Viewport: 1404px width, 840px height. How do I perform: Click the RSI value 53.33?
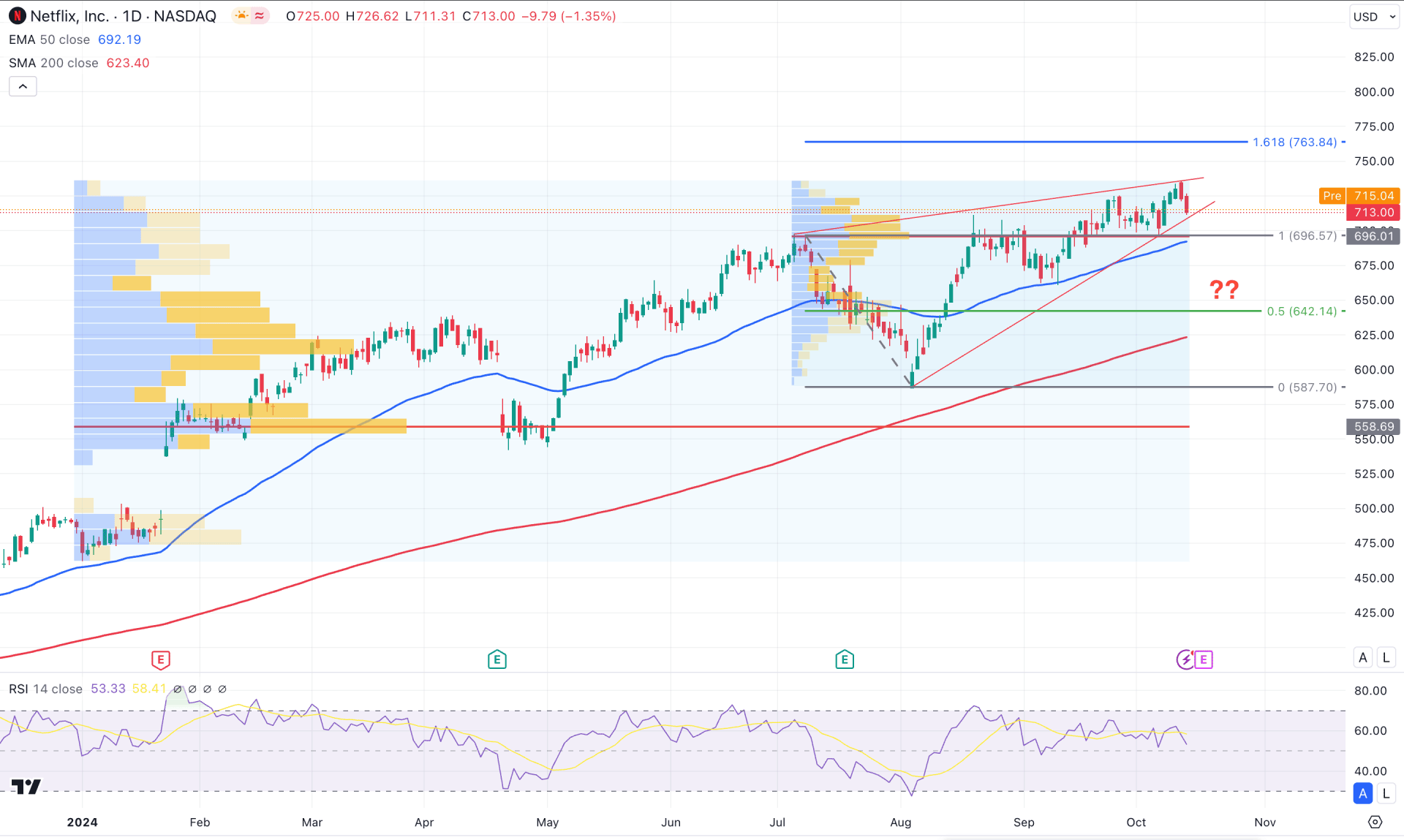pos(108,689)
